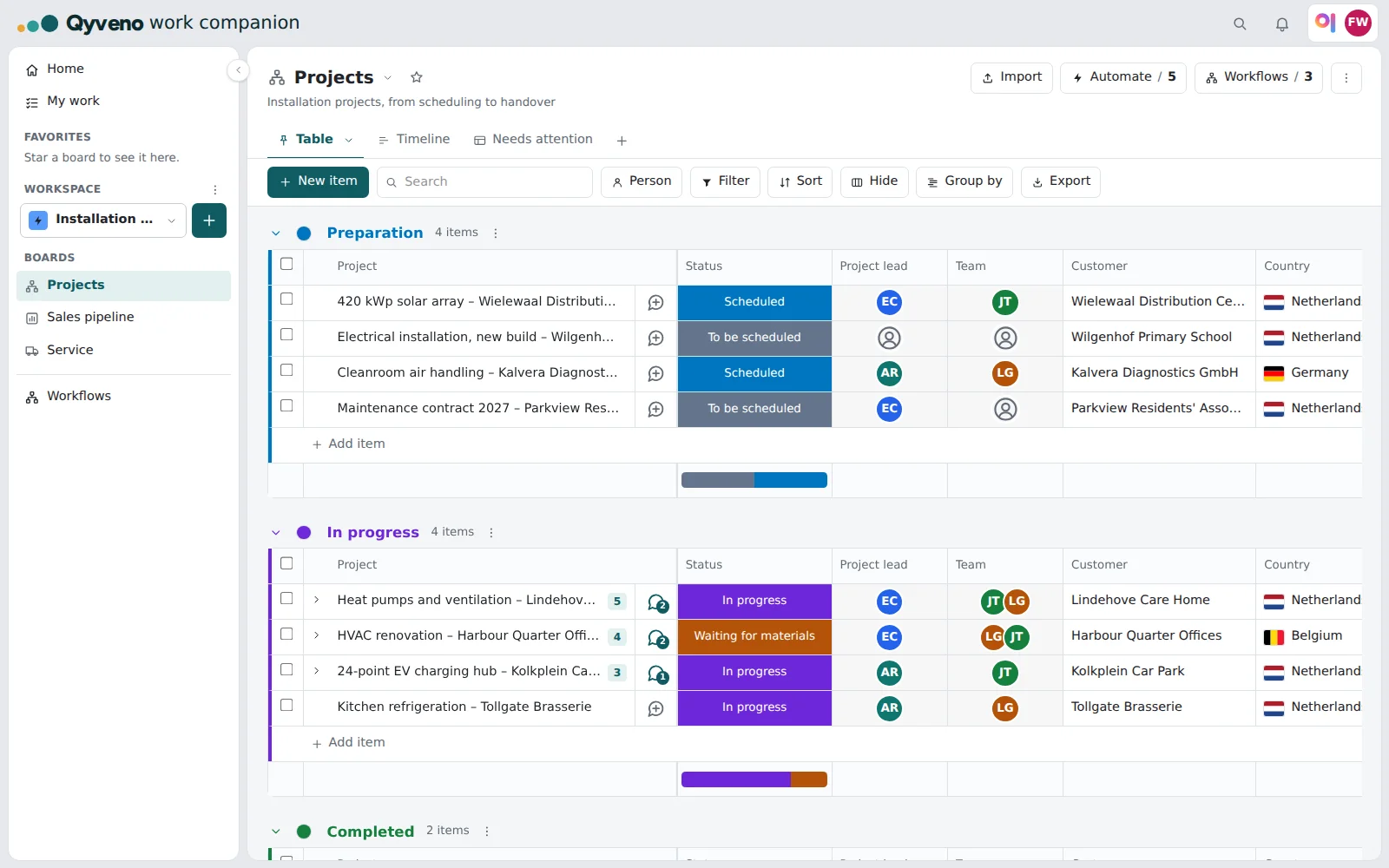Screen dimensions: 1389x868
Task: Click In progress group purple color dot
Action: (x=304, y=533)
